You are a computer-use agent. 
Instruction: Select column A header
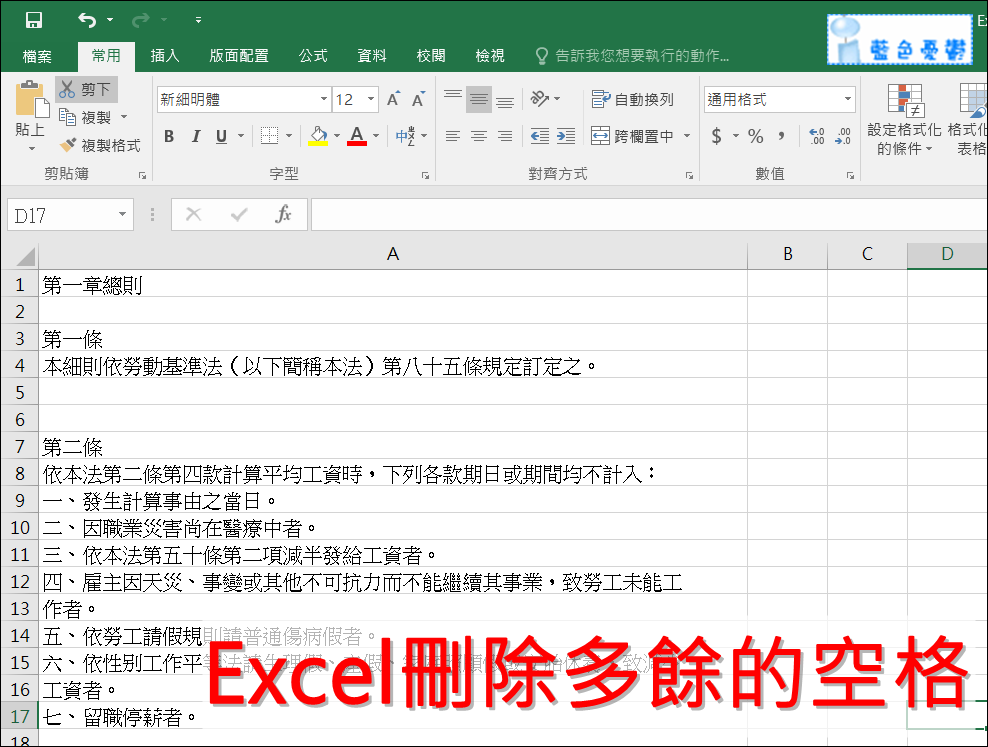click(x=393, y=254)
